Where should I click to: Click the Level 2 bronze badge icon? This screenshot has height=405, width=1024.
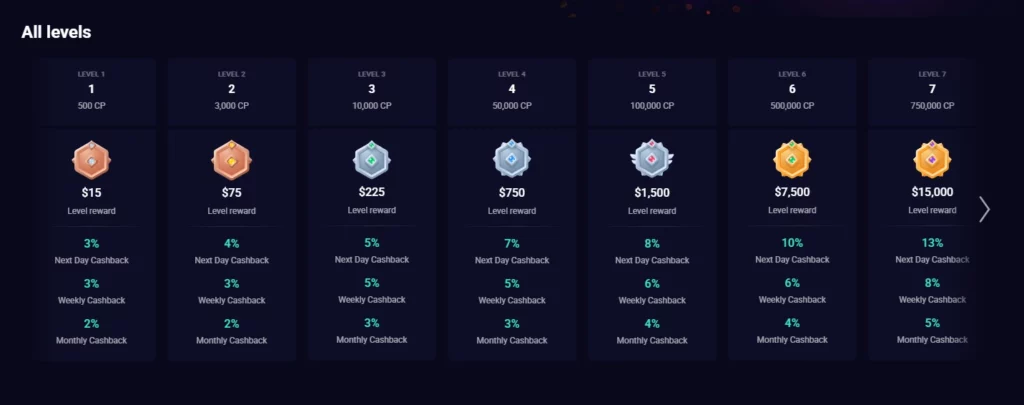click(232, 159)
